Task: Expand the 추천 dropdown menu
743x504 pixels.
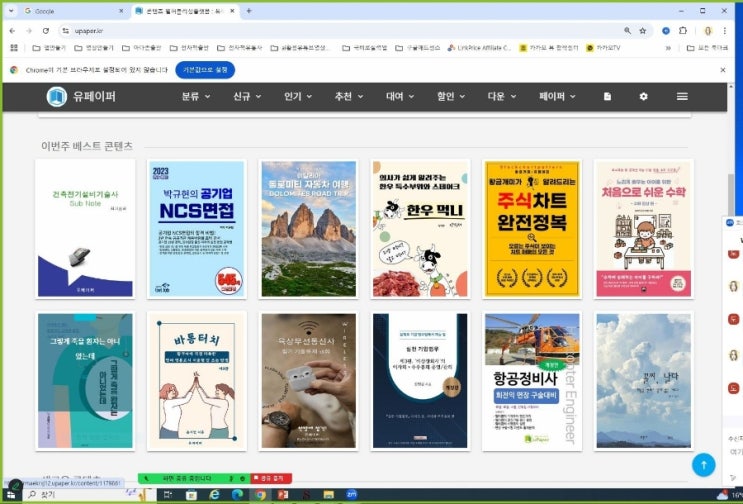Action: click(349, 97)
